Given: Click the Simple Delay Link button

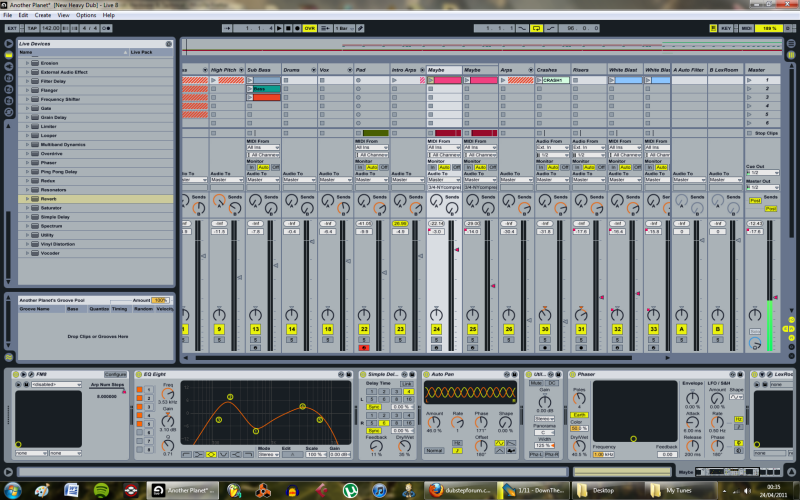Looking at the screenshot, I should tap(407, 384).
